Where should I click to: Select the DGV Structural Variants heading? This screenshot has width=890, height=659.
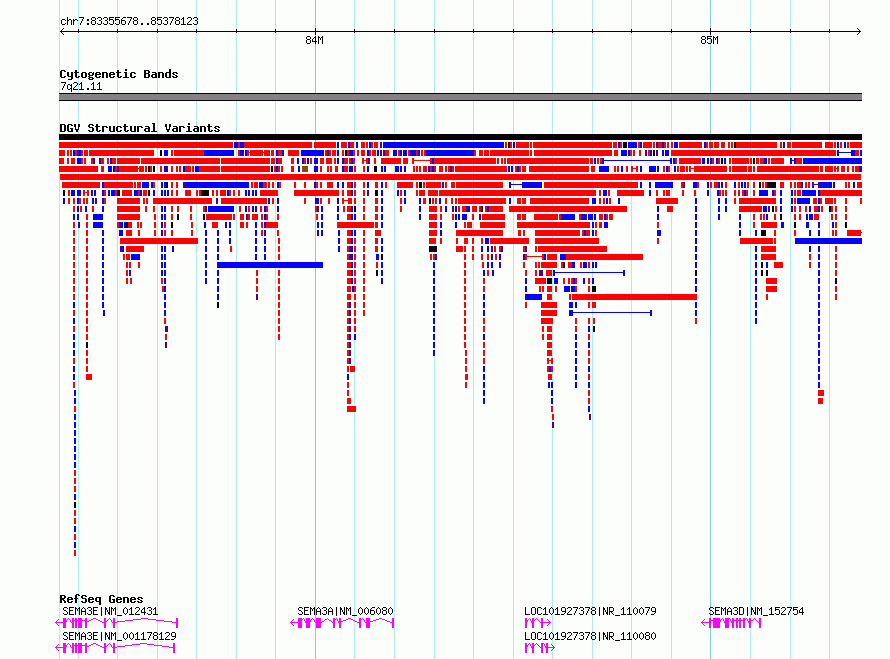140,128
